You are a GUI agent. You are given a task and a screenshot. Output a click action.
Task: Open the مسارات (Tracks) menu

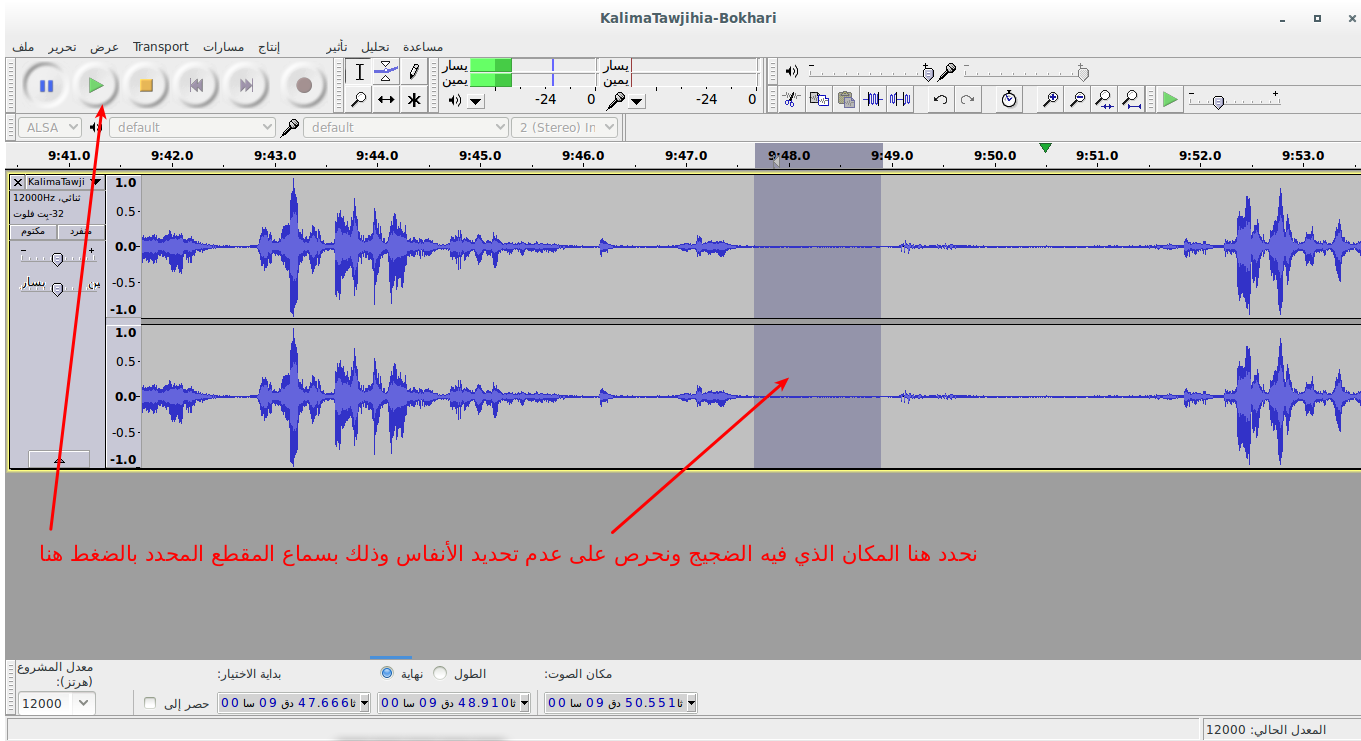[224, 47]
